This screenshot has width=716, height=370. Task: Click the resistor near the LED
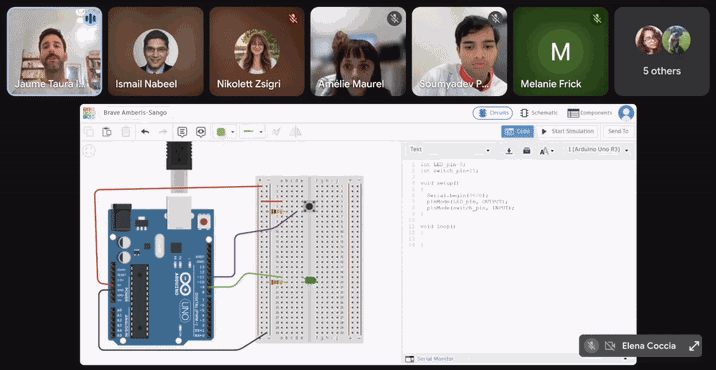(277, 282)
